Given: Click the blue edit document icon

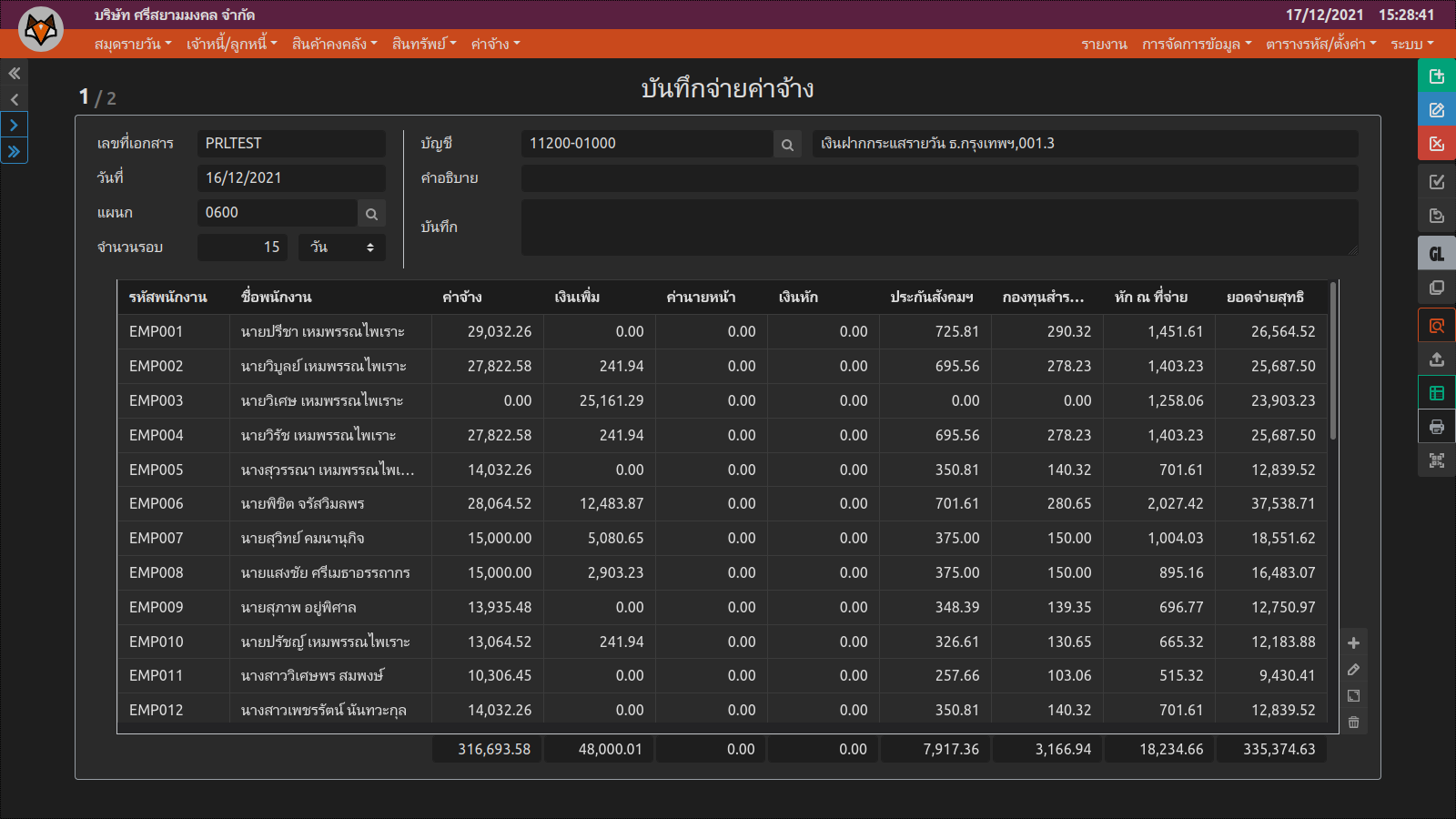Looking at the screenshot, I should click(1437, 109).
